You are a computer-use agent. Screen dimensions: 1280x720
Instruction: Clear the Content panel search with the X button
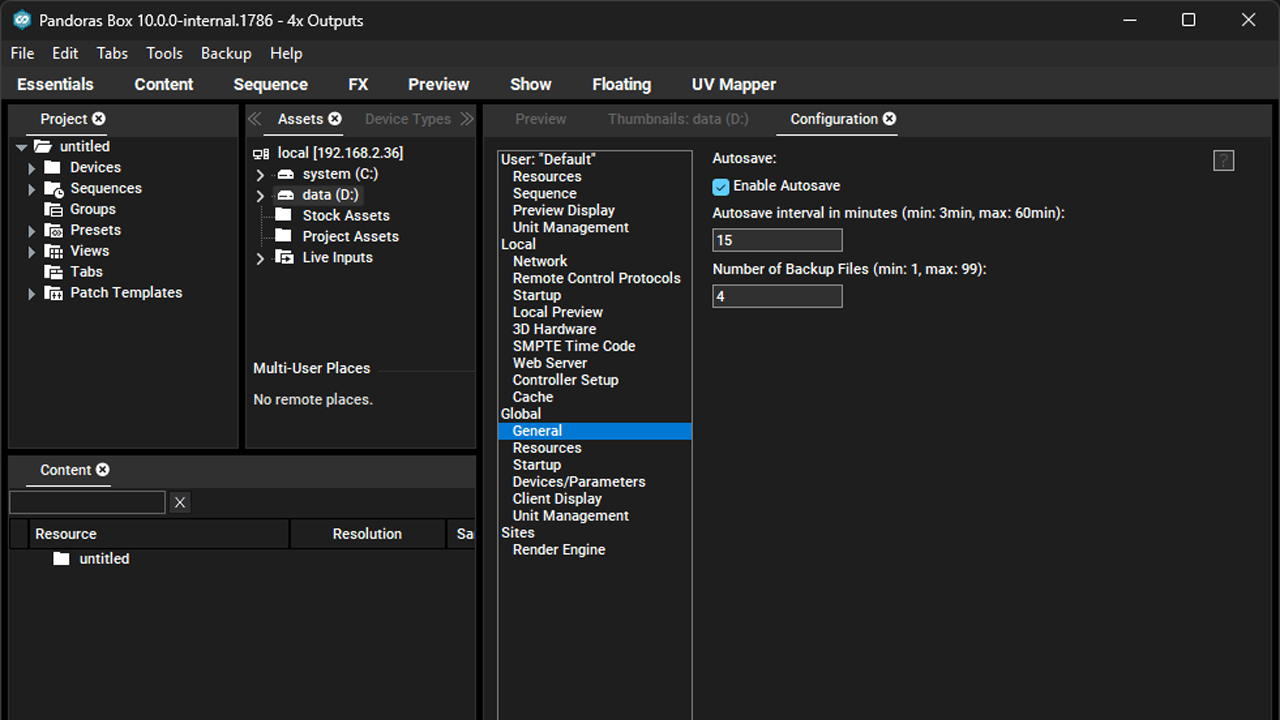(x=180, y=502)
